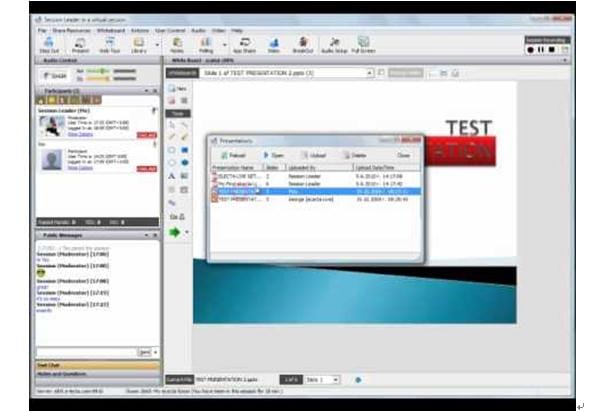Open the Slide 1 dropdown at bottom
The width and height of the screenshot is (600, 411).
click(335, 380)
